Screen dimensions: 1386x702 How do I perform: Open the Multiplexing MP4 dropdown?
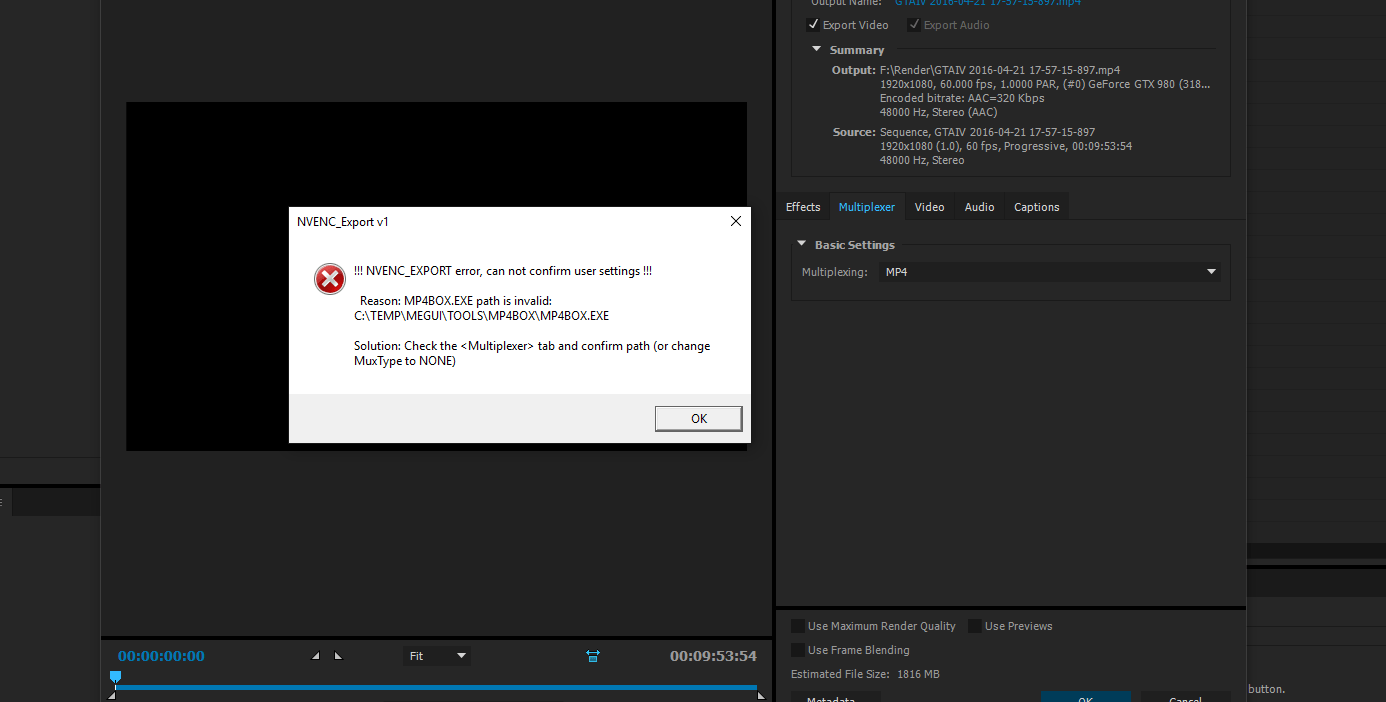coord(1049,271)
